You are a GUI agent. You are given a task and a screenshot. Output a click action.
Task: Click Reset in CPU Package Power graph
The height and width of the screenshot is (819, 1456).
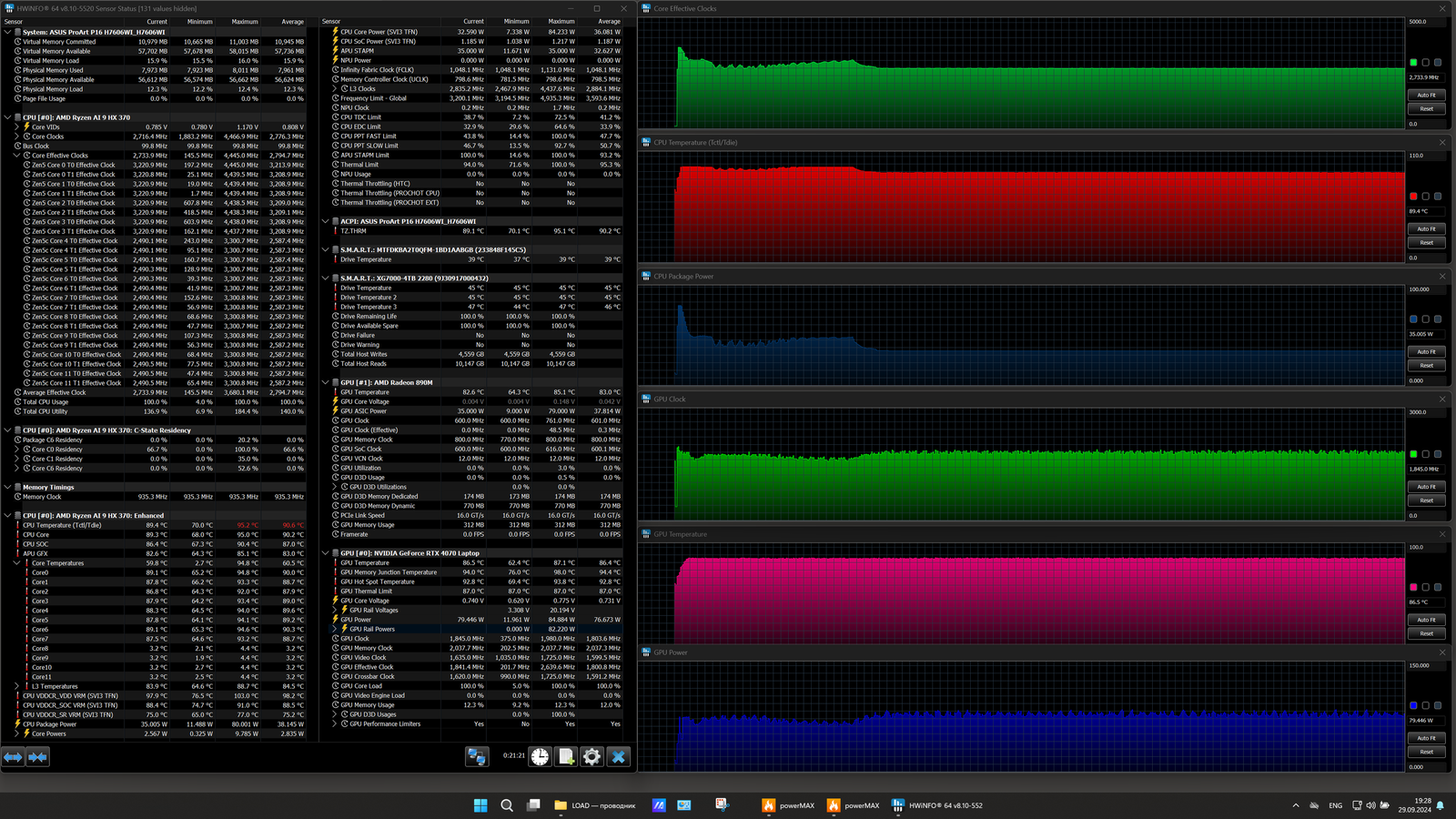click(x=1426, y=366)
